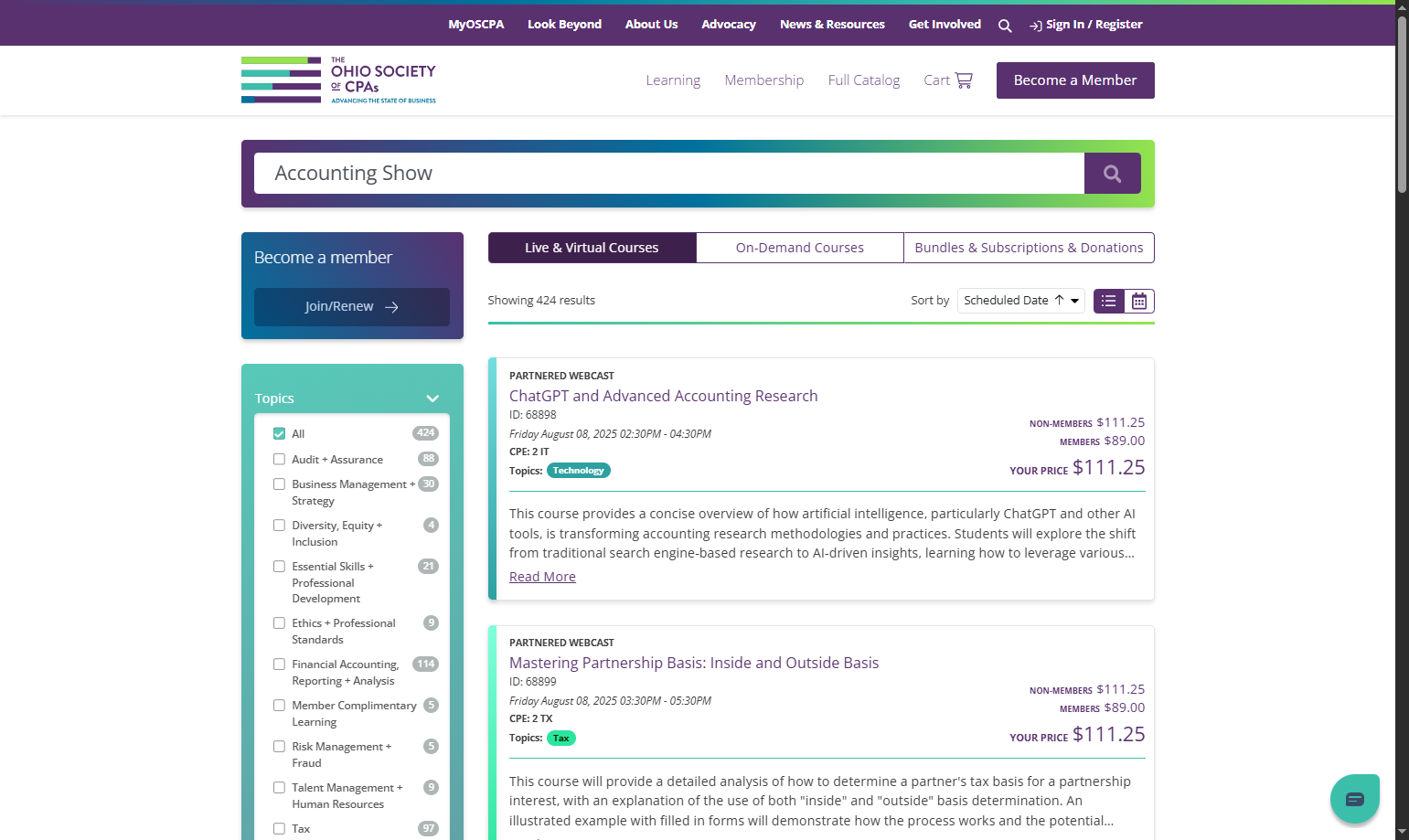Click the Become a Member button
This screenshot has width=1409, height=840.
click(1075, 80)
